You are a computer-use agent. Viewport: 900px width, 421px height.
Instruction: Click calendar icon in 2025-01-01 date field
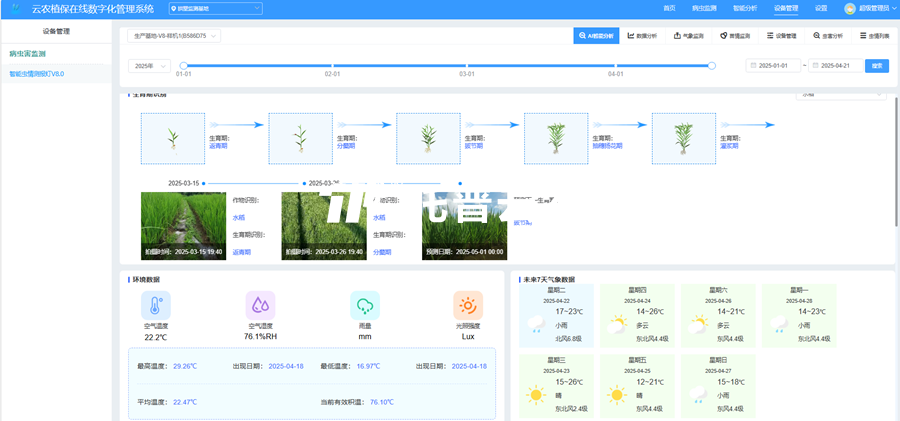tap(752, 66)
